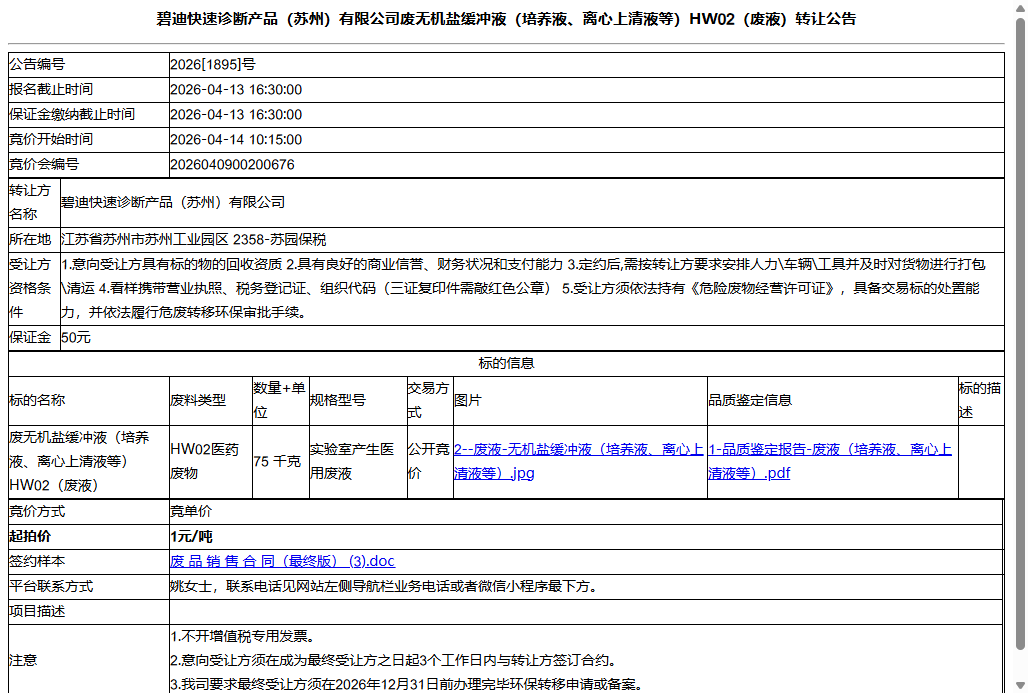This screenshot has width=1028, height=693.
Task: Click the 保证金缴纳截止时间 label
Action: coord(72,114)
